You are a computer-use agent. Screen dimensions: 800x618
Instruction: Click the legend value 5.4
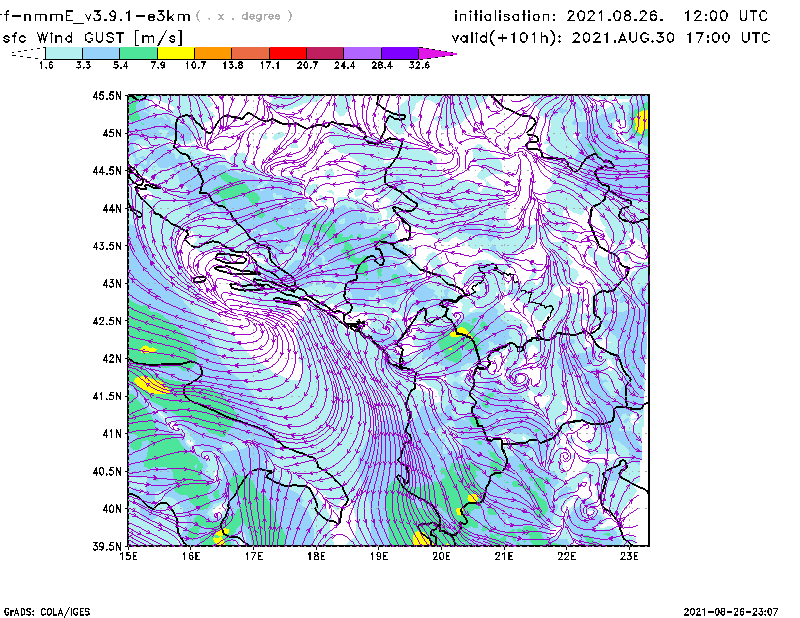[120, 65]
